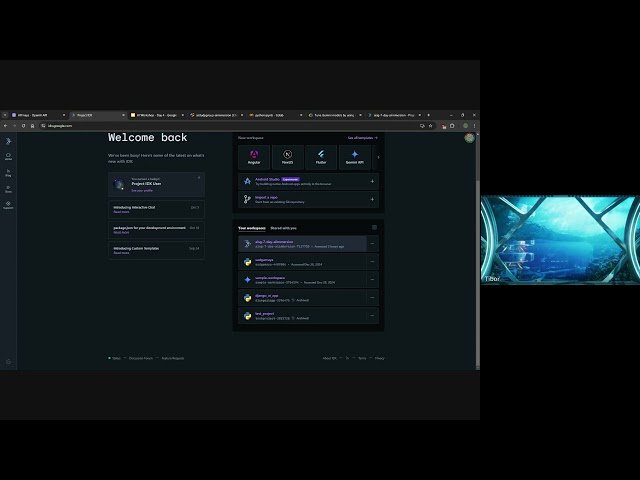Read more about package.json for development environment
The width and height of the screenshot is (640, 480).
[121, 232]
